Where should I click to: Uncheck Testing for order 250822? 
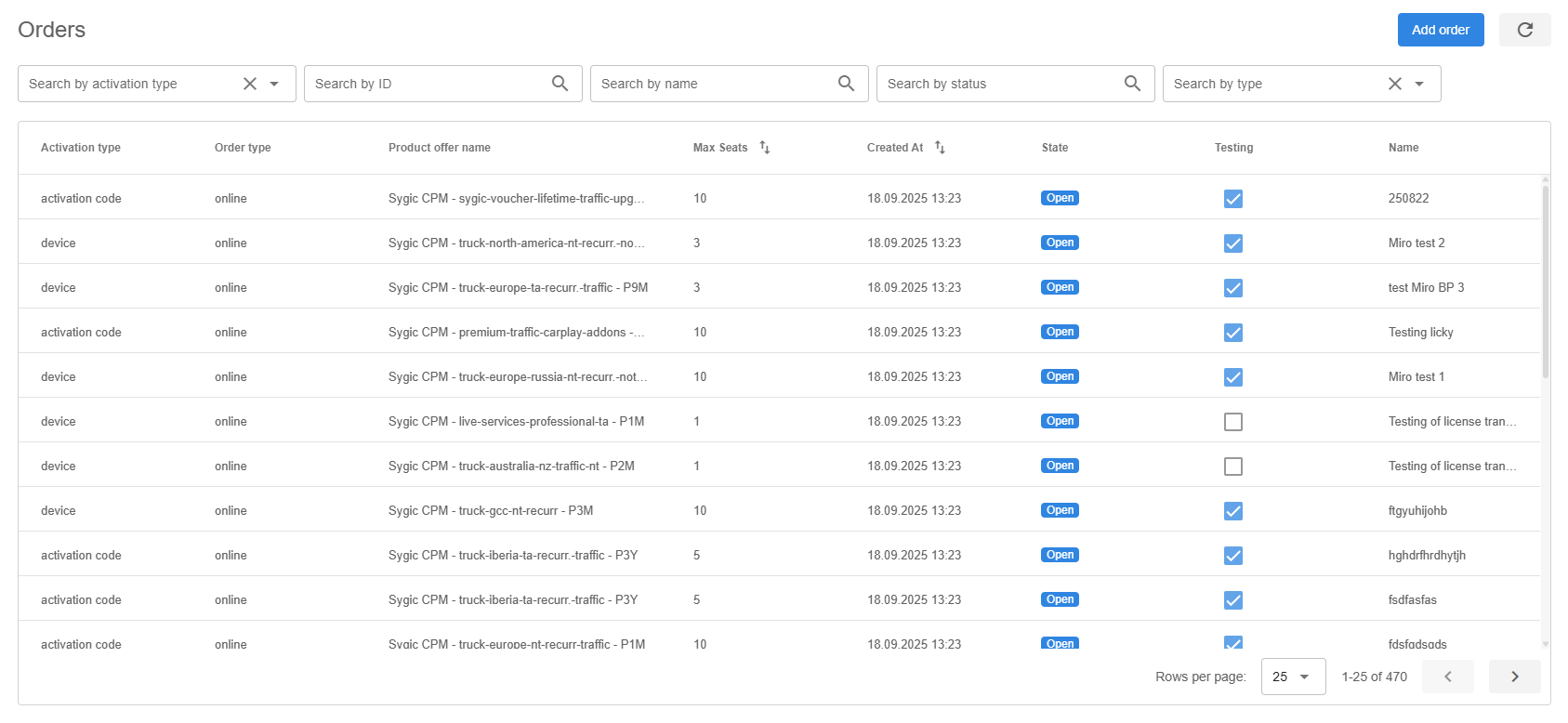click(1233, 199)
